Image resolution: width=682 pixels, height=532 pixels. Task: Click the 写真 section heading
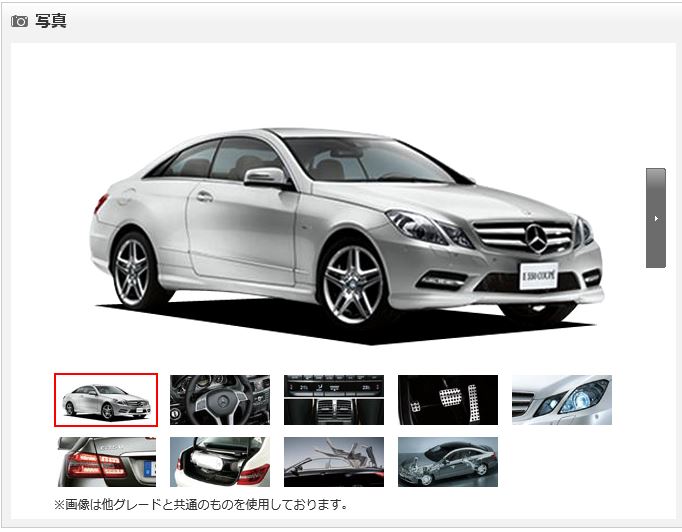tap(50, 21)
